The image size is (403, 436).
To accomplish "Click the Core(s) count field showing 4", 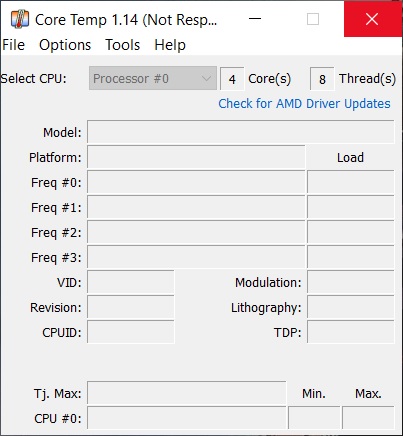I will pyautogui.click(x=232, y=79).
